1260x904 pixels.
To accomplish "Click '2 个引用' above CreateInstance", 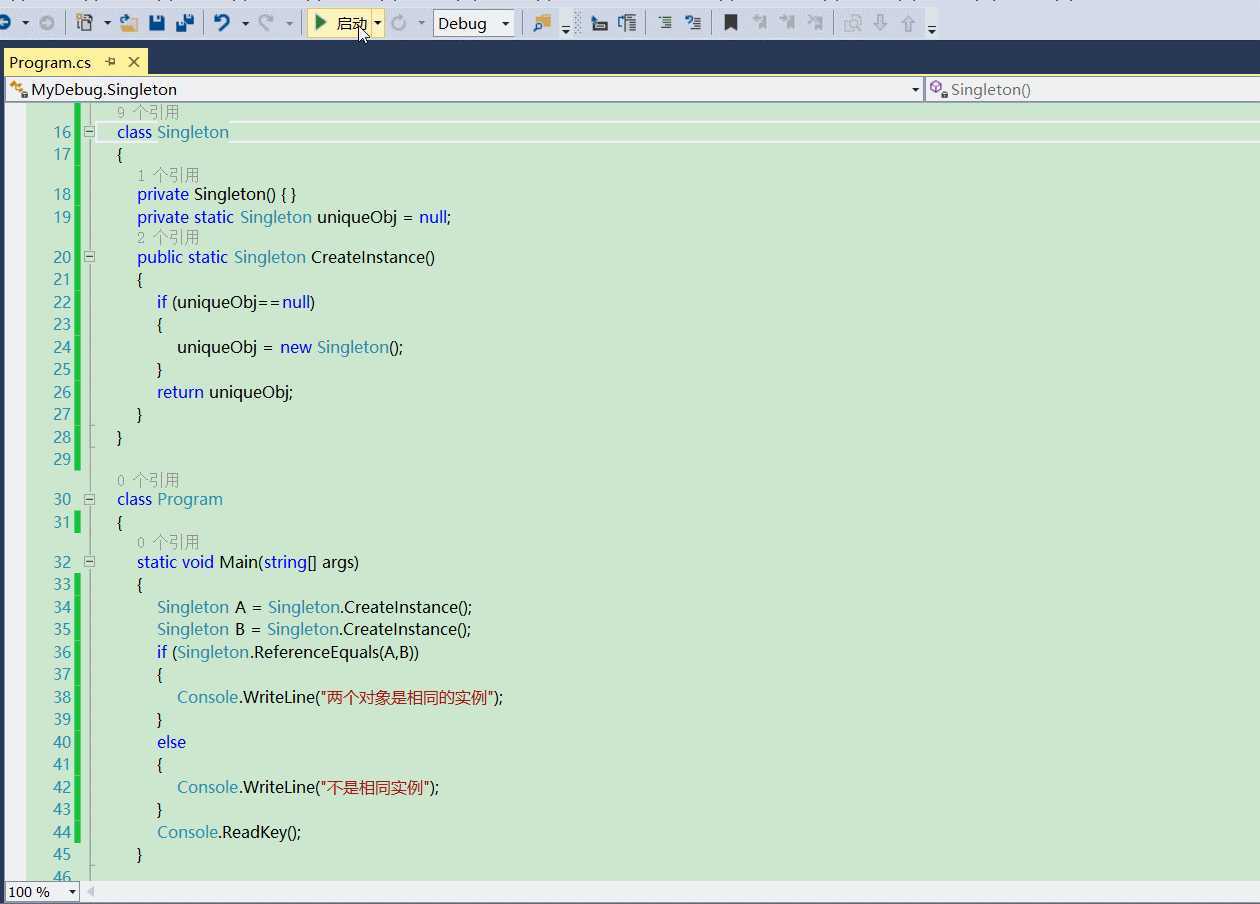I will pos(168,237).
